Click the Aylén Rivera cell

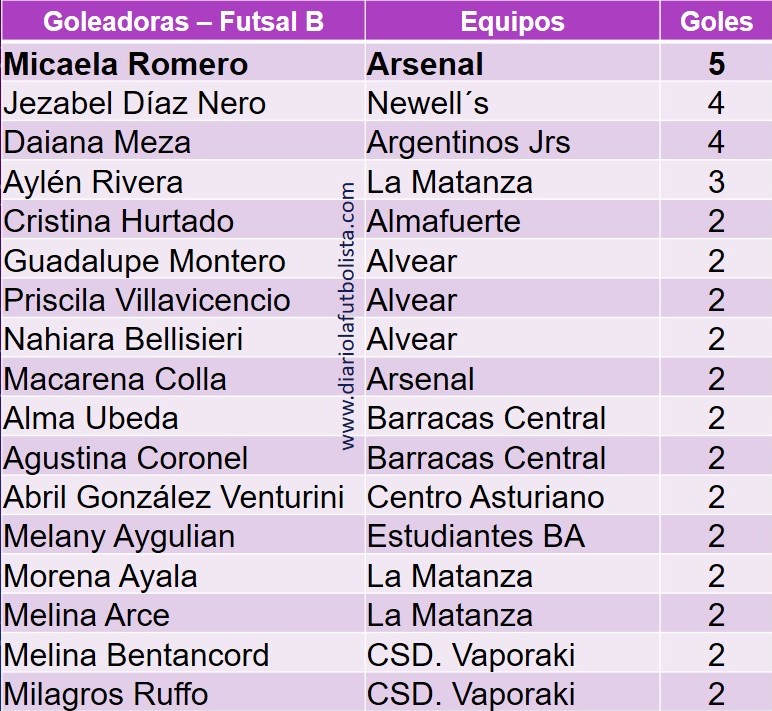94,182
